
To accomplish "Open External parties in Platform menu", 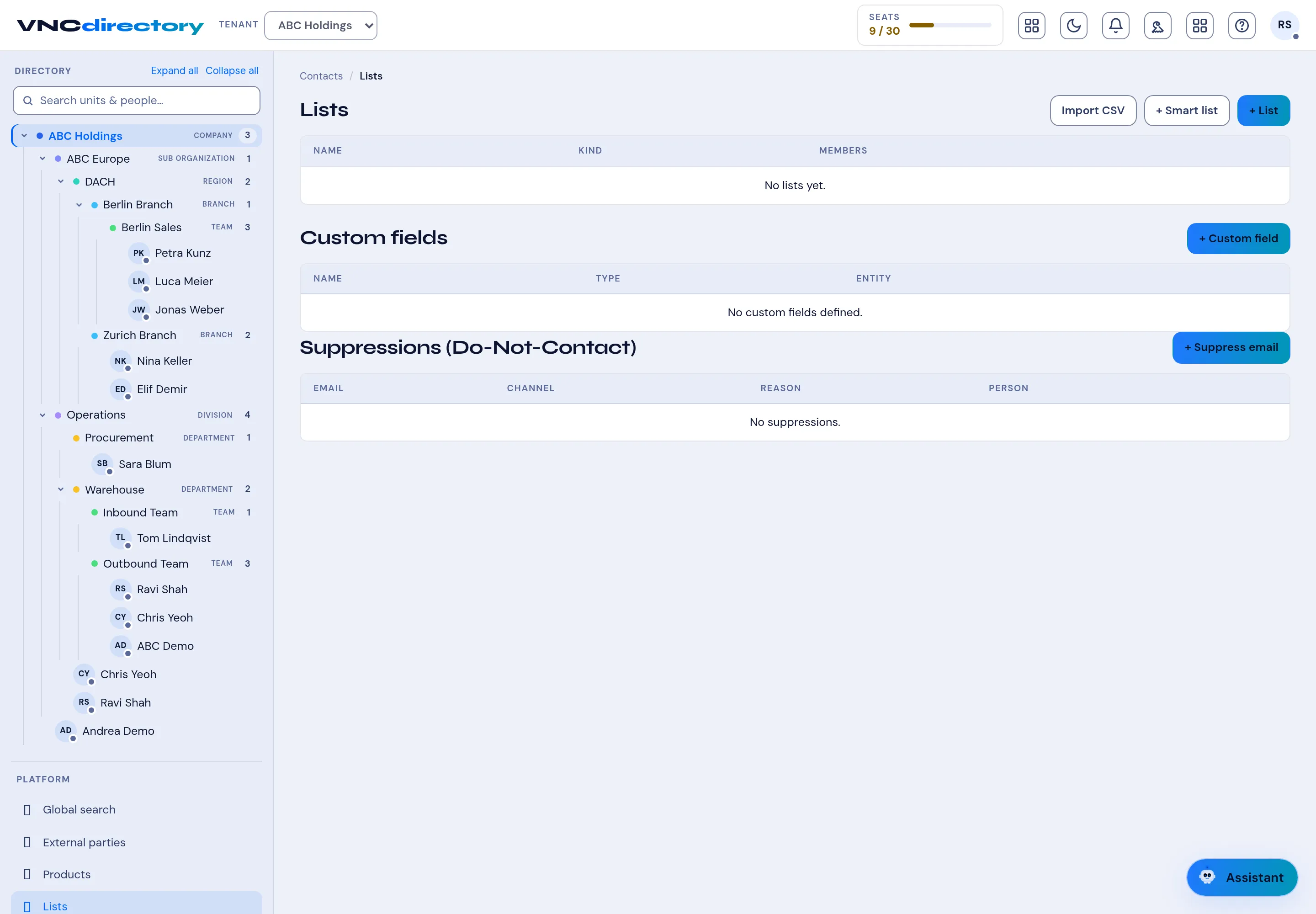I will (137, 842).
